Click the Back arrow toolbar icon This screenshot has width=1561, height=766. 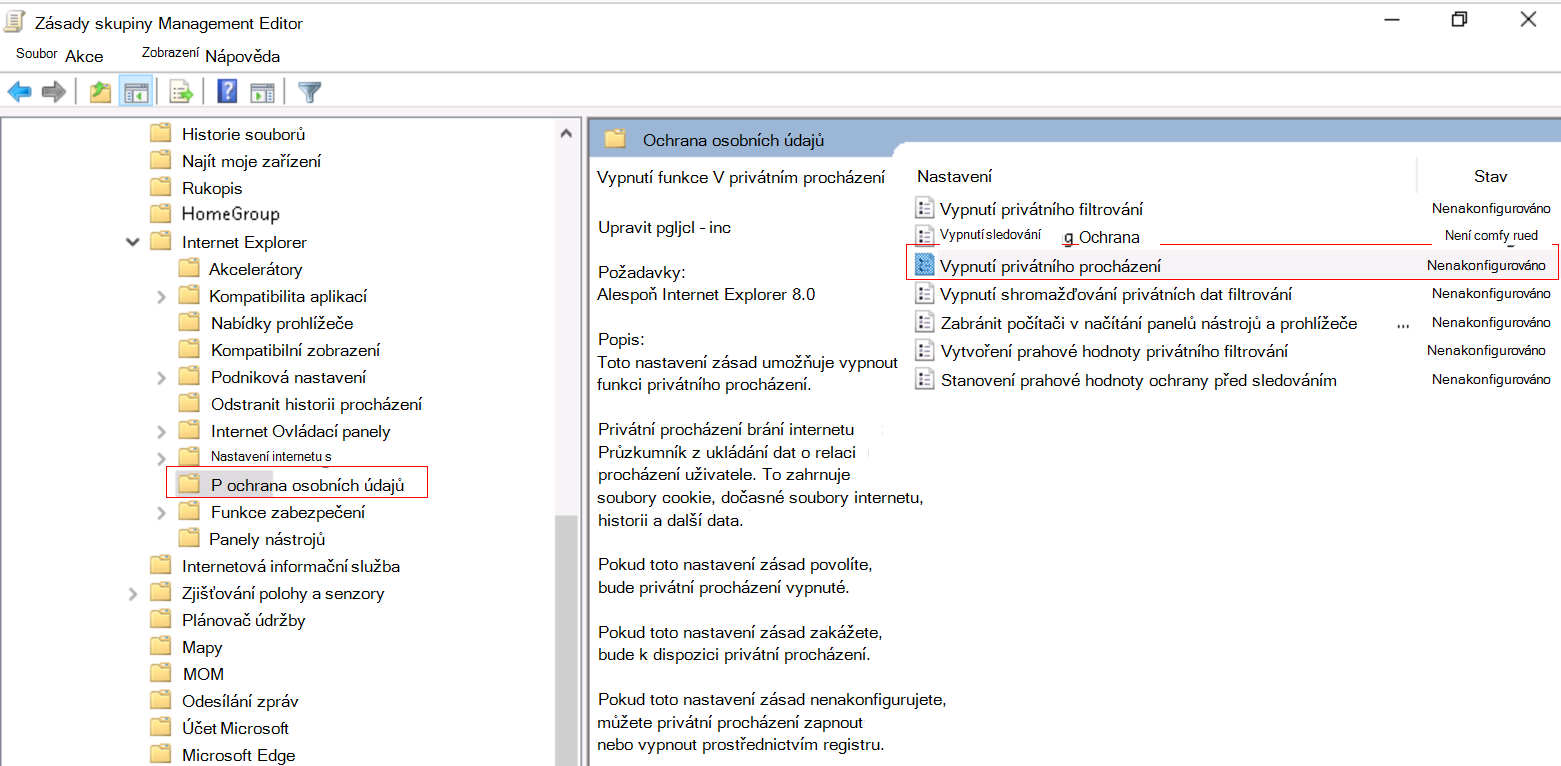tap(20, 93)
